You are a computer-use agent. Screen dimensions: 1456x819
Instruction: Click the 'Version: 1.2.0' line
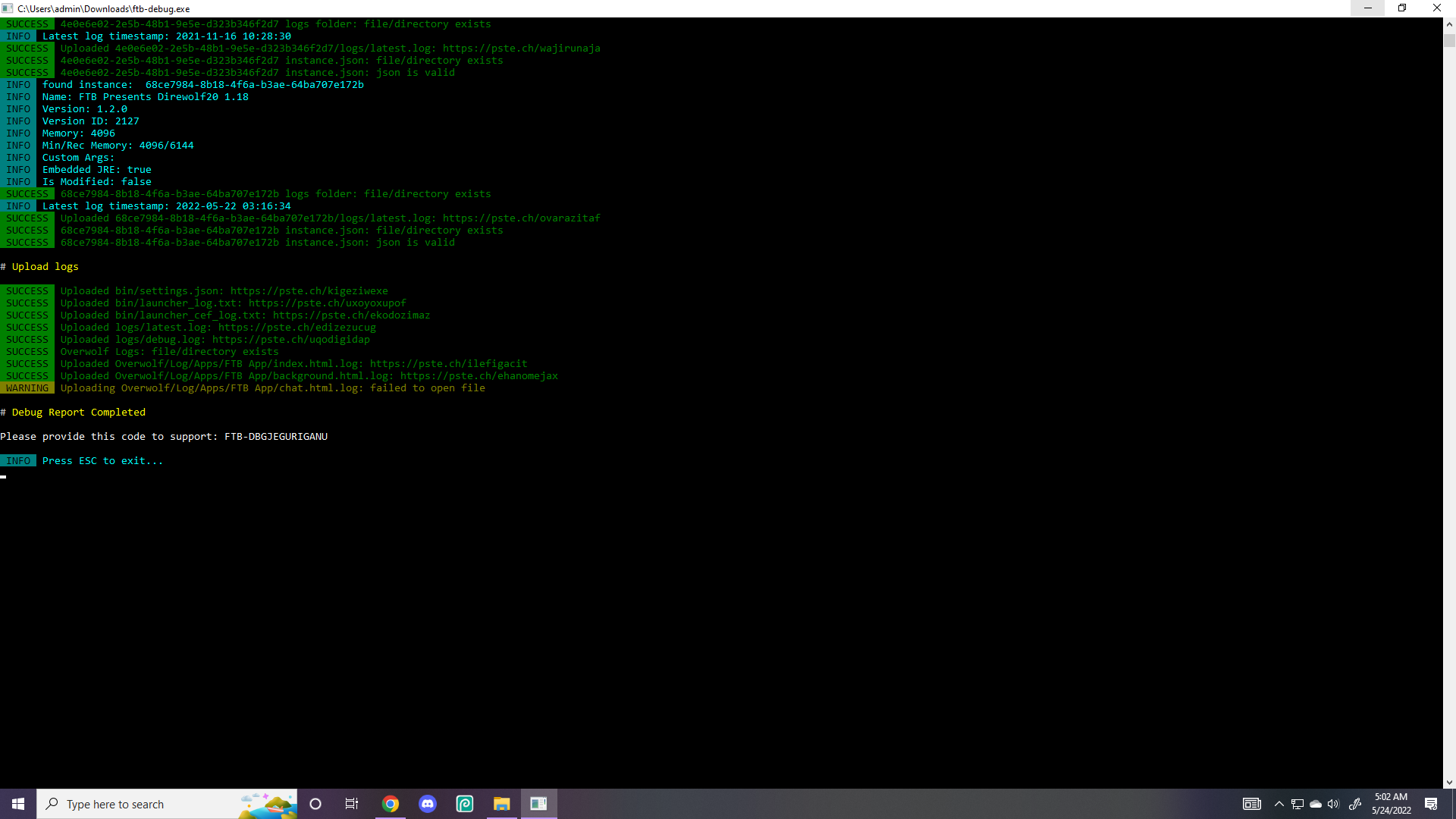click(85, 109)
